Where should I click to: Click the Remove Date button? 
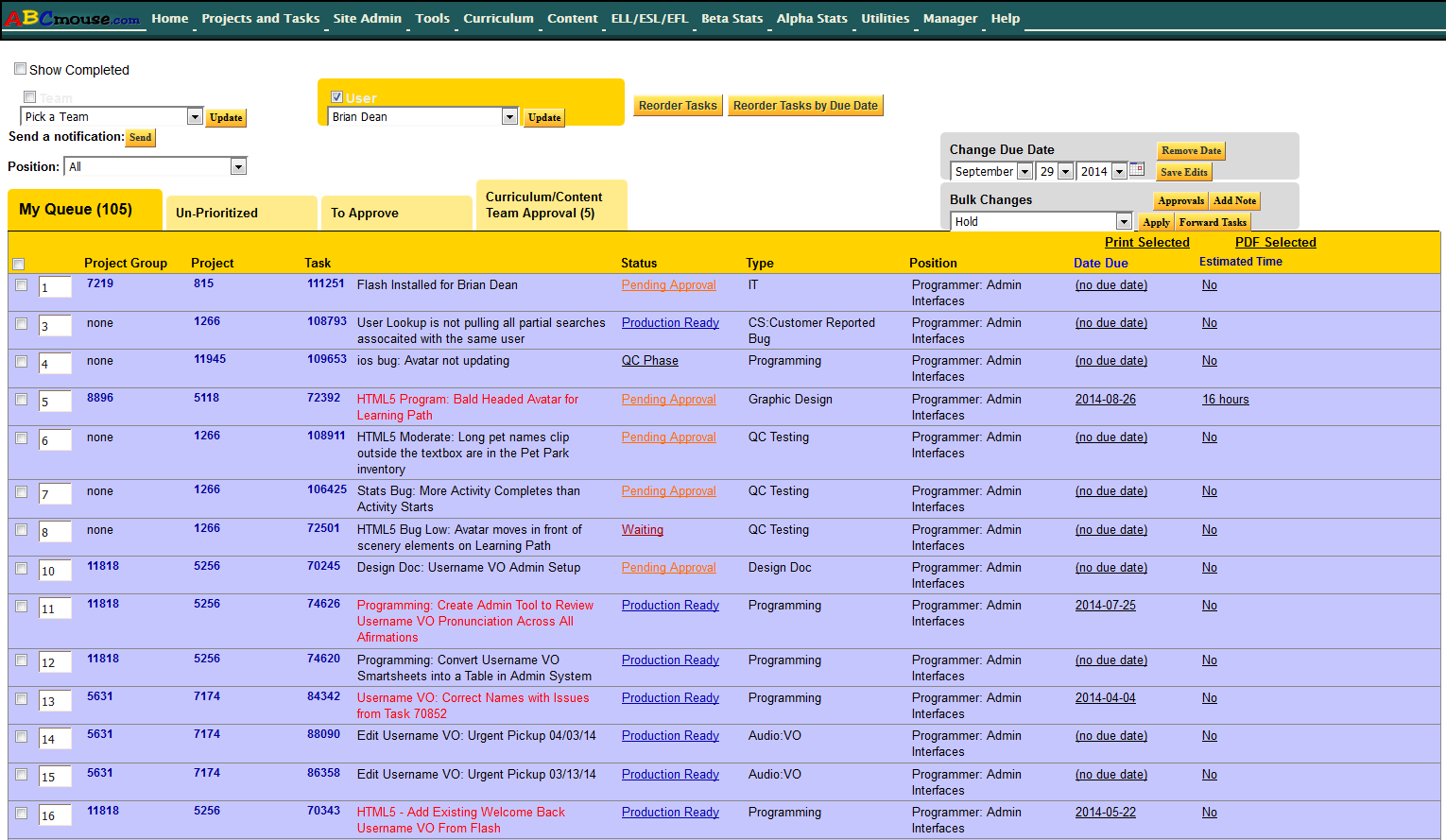(1191, 151)
